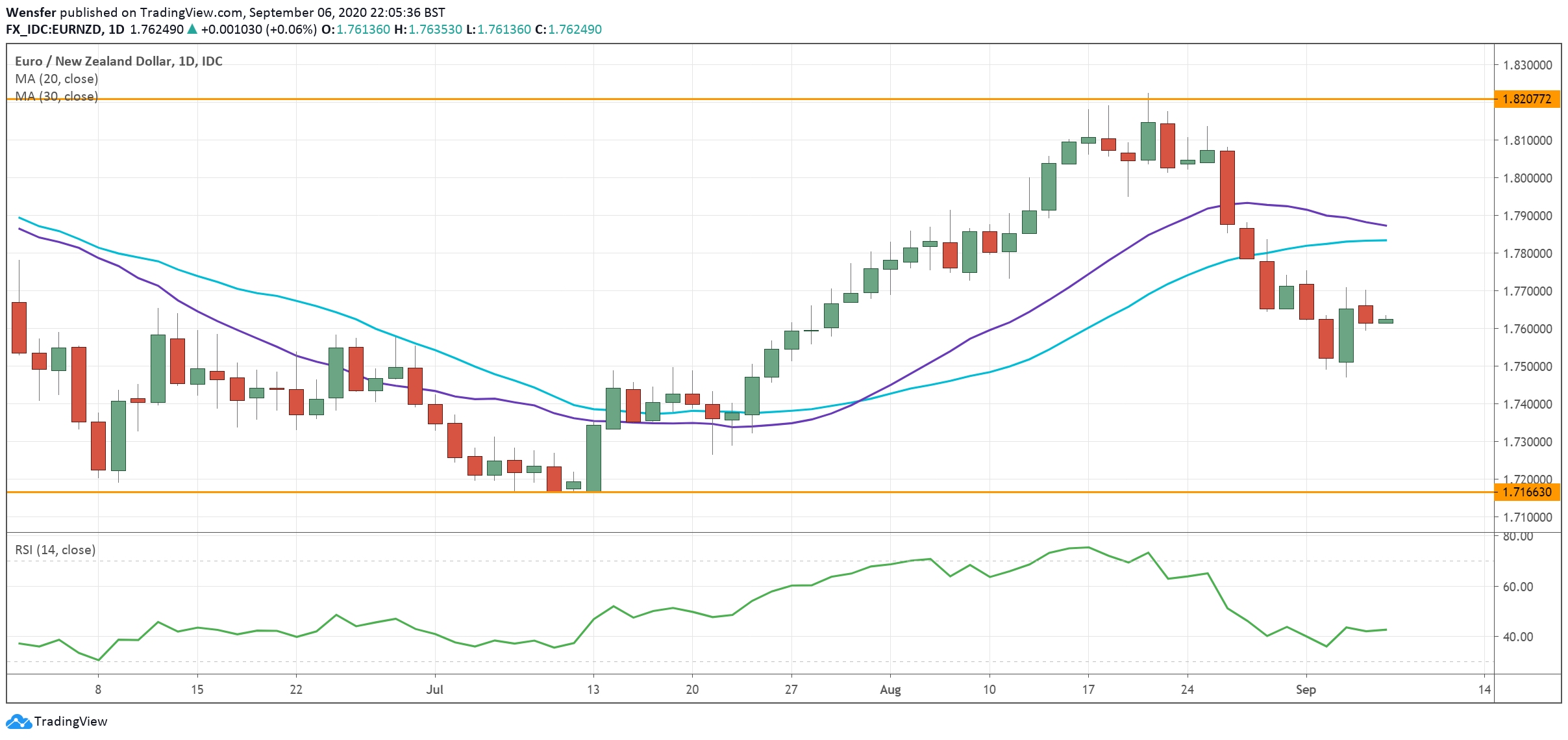Screen dimensions: 1568x740
Task: Click the 1.800000 price scale label
Action: click(x=1527, y=178)
